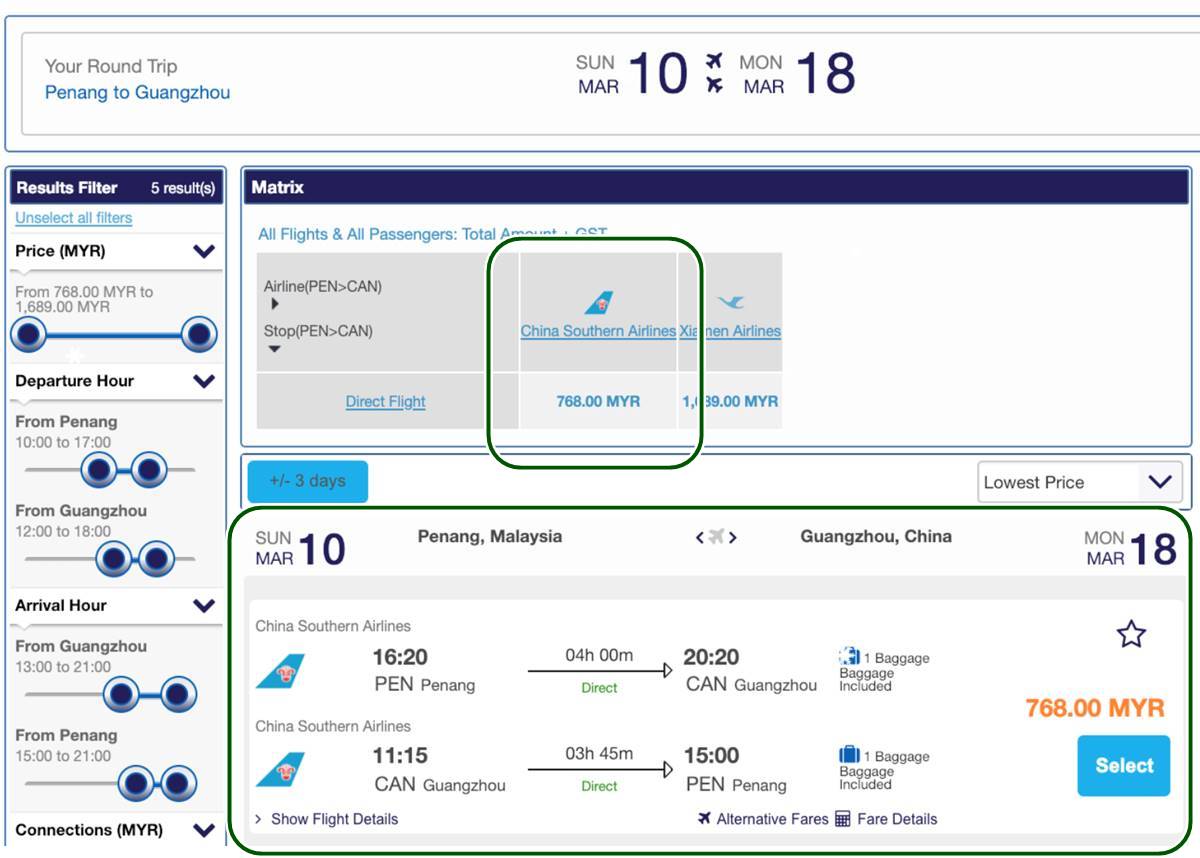Click the 15:00 return arrival time

tap(711, 756)
